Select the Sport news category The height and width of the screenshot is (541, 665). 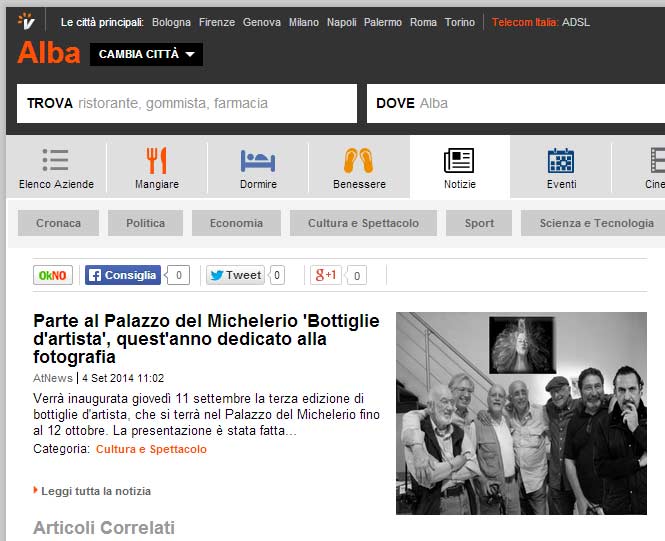(x=479, y=223)
